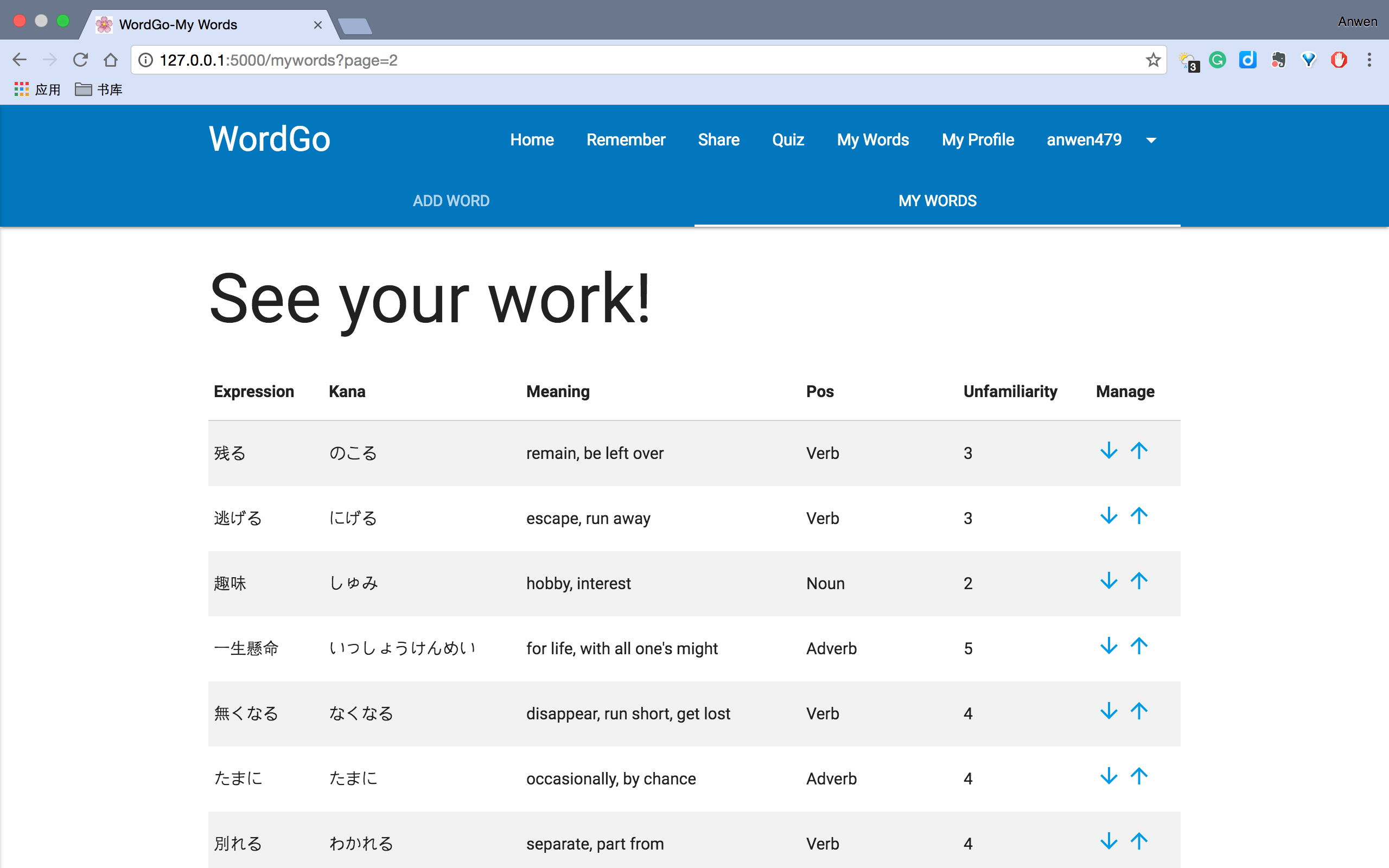Click down arrow for 無くなる row
The height and width of the screenshot is (868, 1389).
pyautogui.click(x=1108, y=711)
